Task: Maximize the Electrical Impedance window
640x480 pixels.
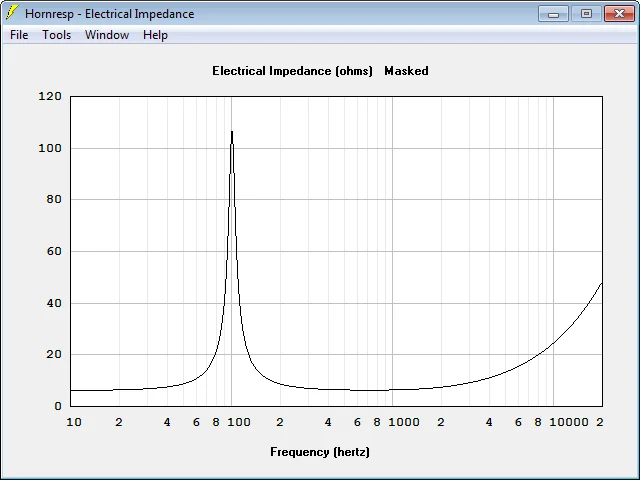Action: pyautogui.click(x=586, y=14)
